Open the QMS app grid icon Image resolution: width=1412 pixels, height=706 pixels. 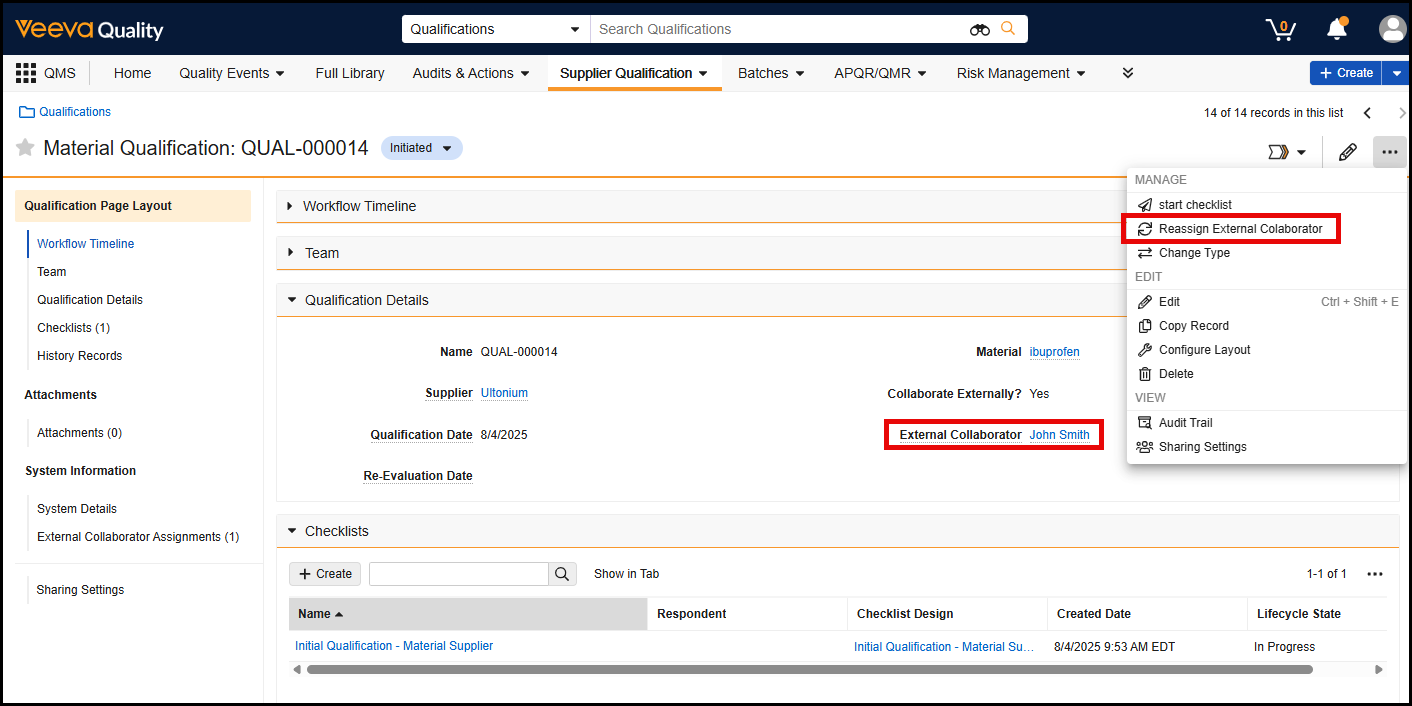pos(26,73)
